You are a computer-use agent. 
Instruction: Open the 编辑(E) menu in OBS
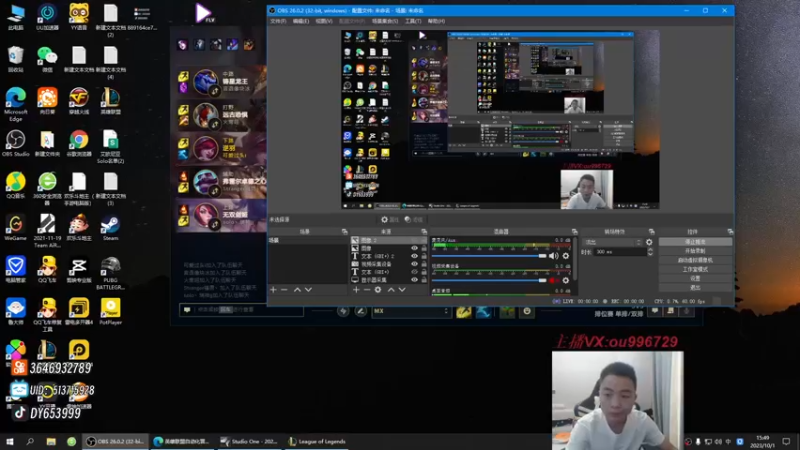pos(301,21)
